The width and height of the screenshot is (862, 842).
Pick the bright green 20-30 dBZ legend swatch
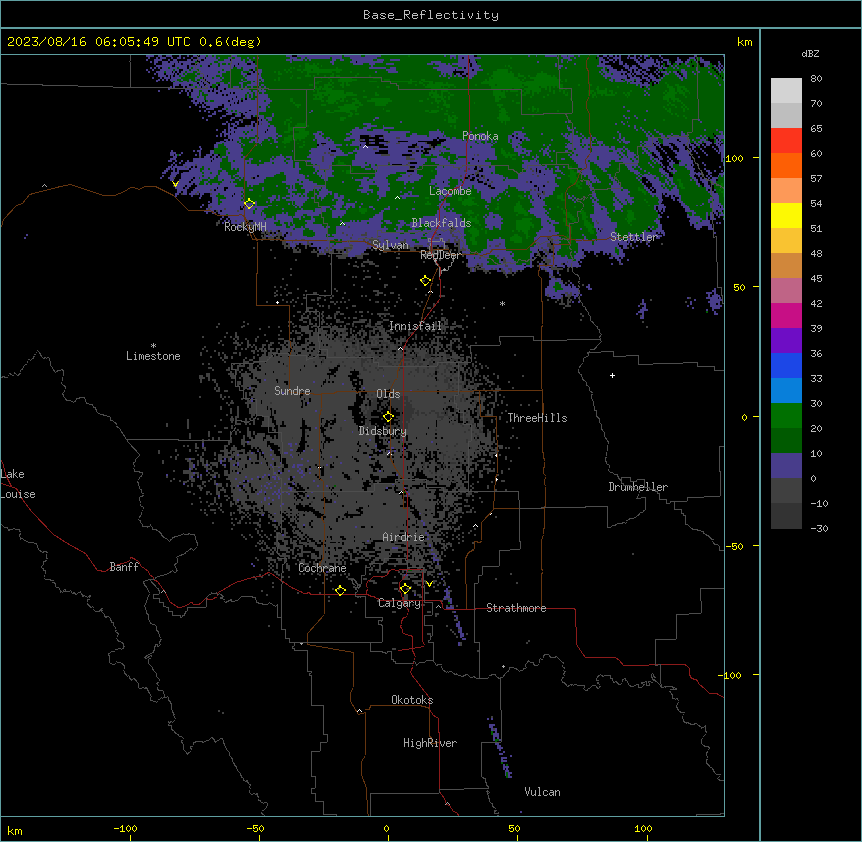[x=786, y=416]
